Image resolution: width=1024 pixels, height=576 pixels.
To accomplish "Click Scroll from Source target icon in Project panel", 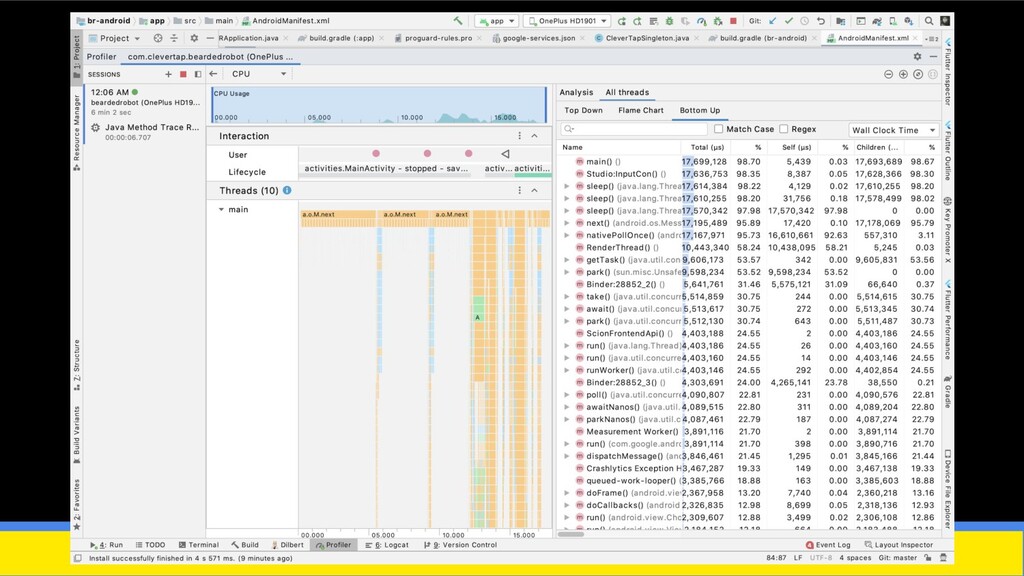I will tap(157, 39).
